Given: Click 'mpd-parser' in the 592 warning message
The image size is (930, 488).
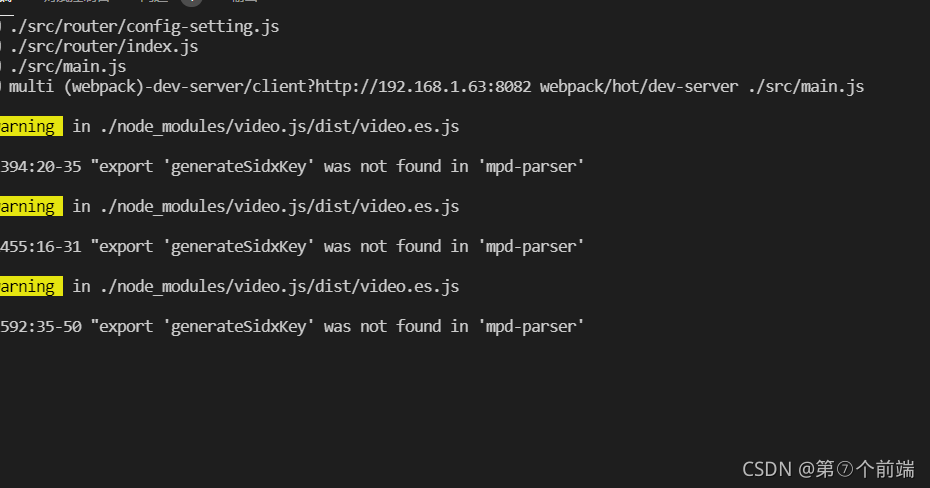Looking at the screenshot, I should 531,327.
